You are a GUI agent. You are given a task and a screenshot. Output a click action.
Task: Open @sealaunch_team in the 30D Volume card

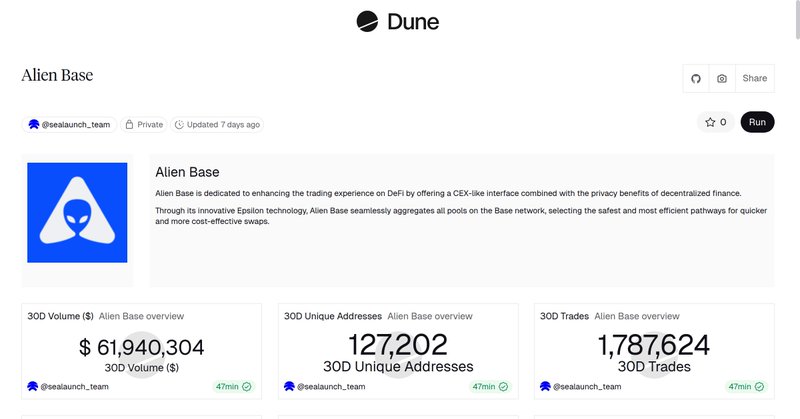pos(68,387)
